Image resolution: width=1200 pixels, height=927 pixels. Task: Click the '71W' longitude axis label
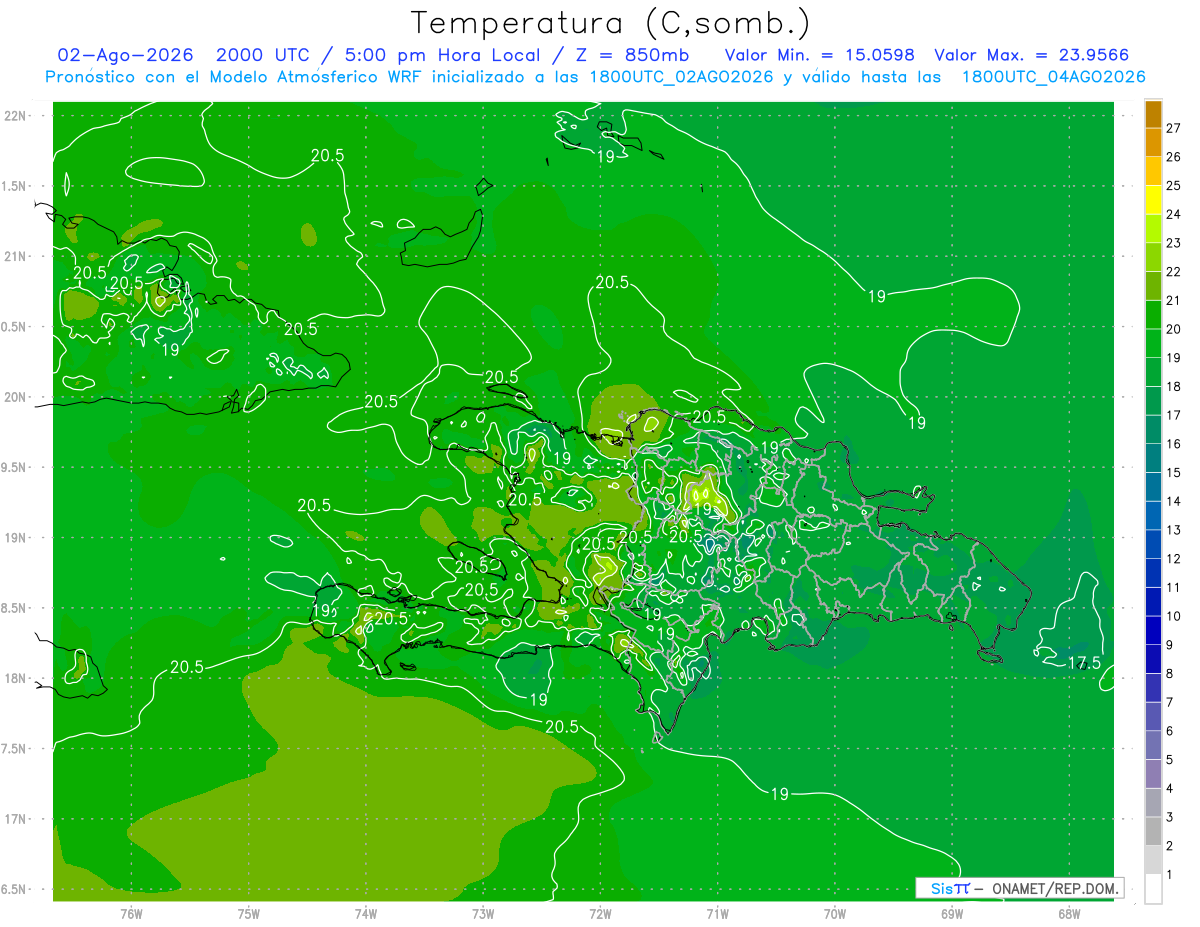[x=717, y=913]
